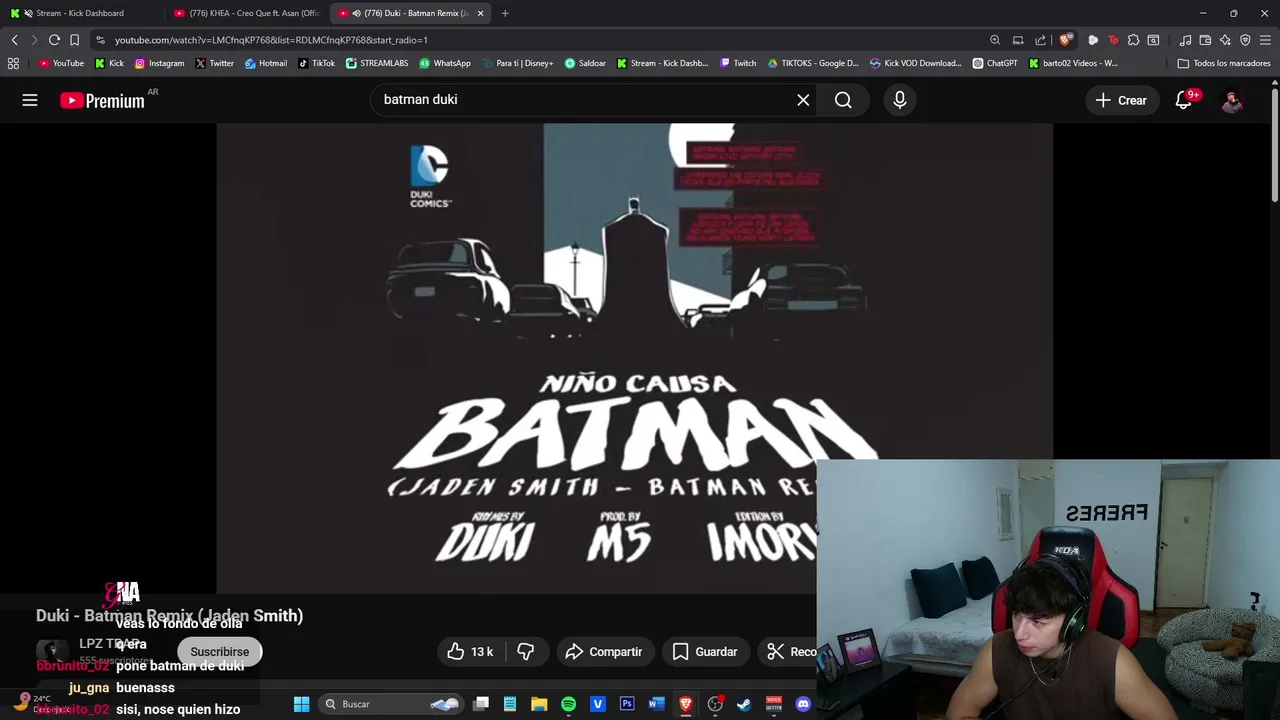Open the Instagram bookmark

[x=159, y=63]
